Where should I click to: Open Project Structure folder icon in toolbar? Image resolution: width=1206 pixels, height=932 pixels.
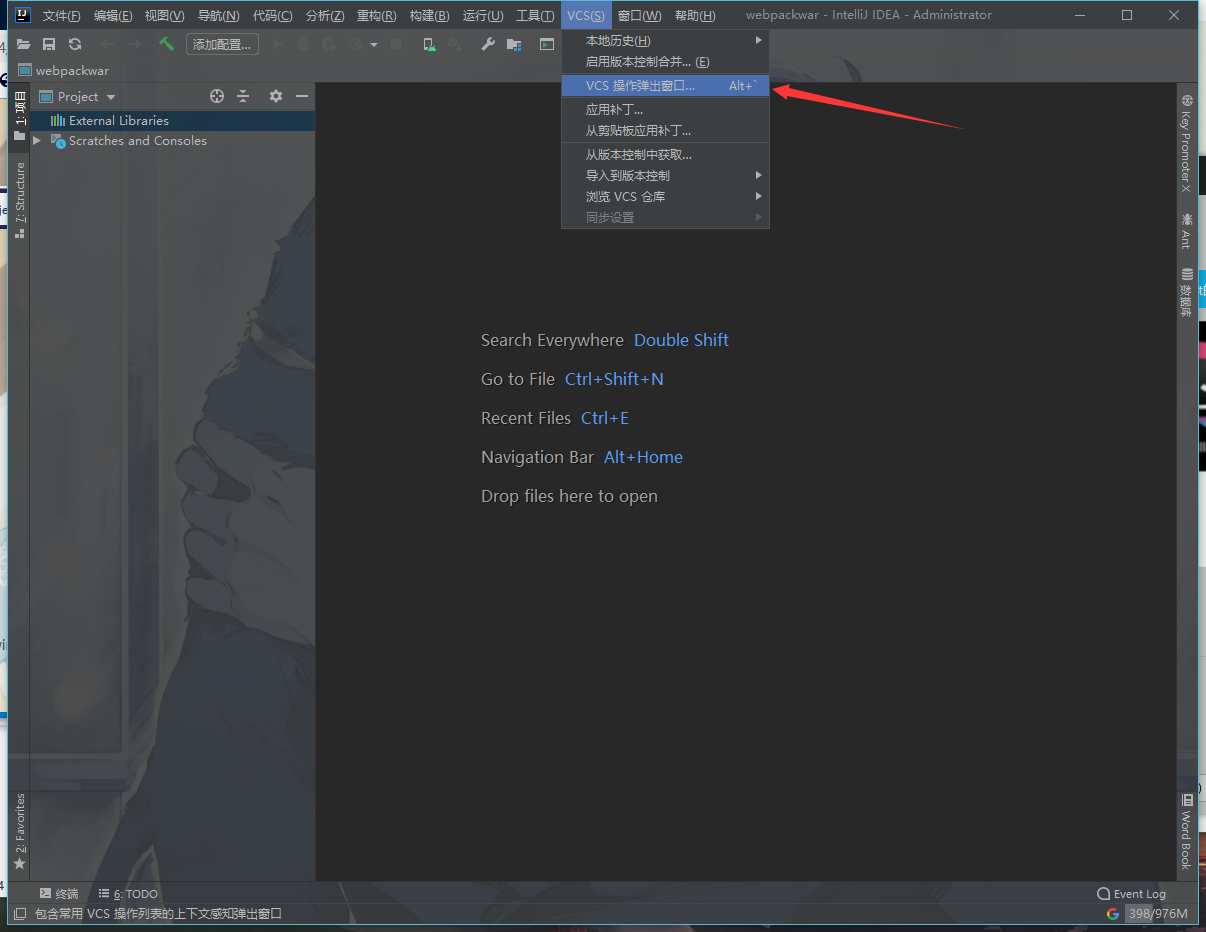point(514,44)
